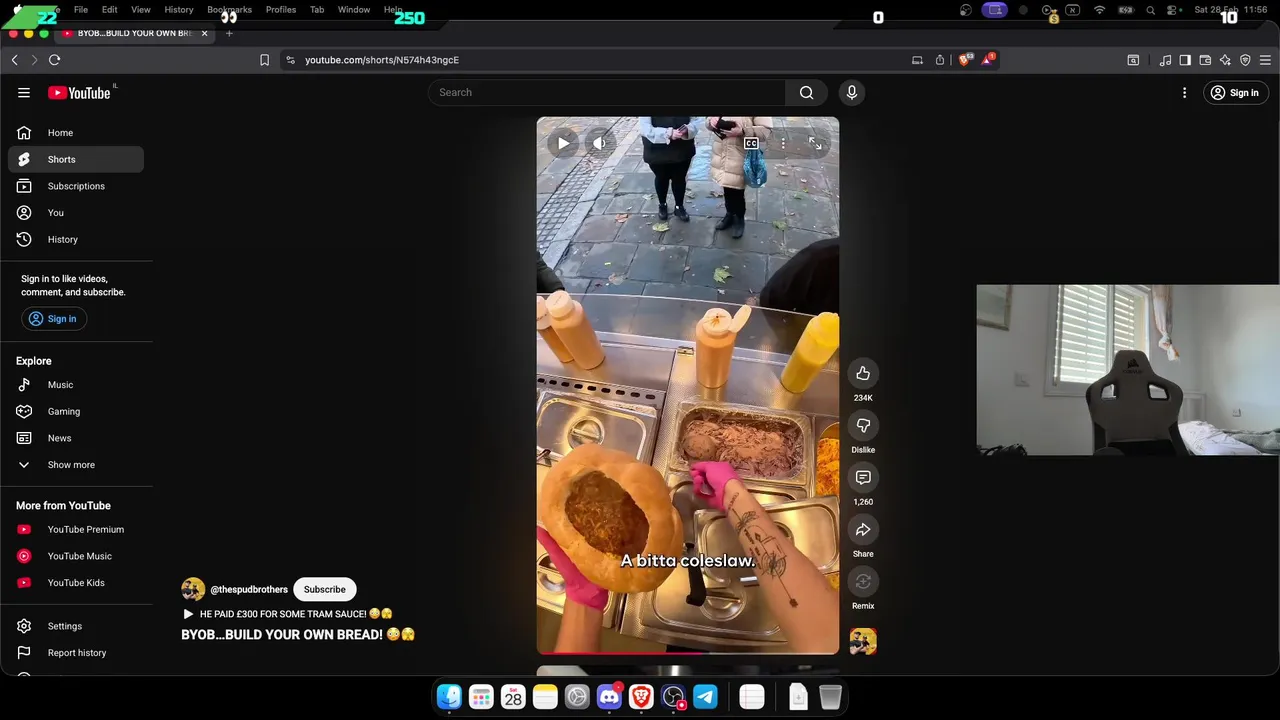Bookmark this page with the bookmark icon

[264, 60]
